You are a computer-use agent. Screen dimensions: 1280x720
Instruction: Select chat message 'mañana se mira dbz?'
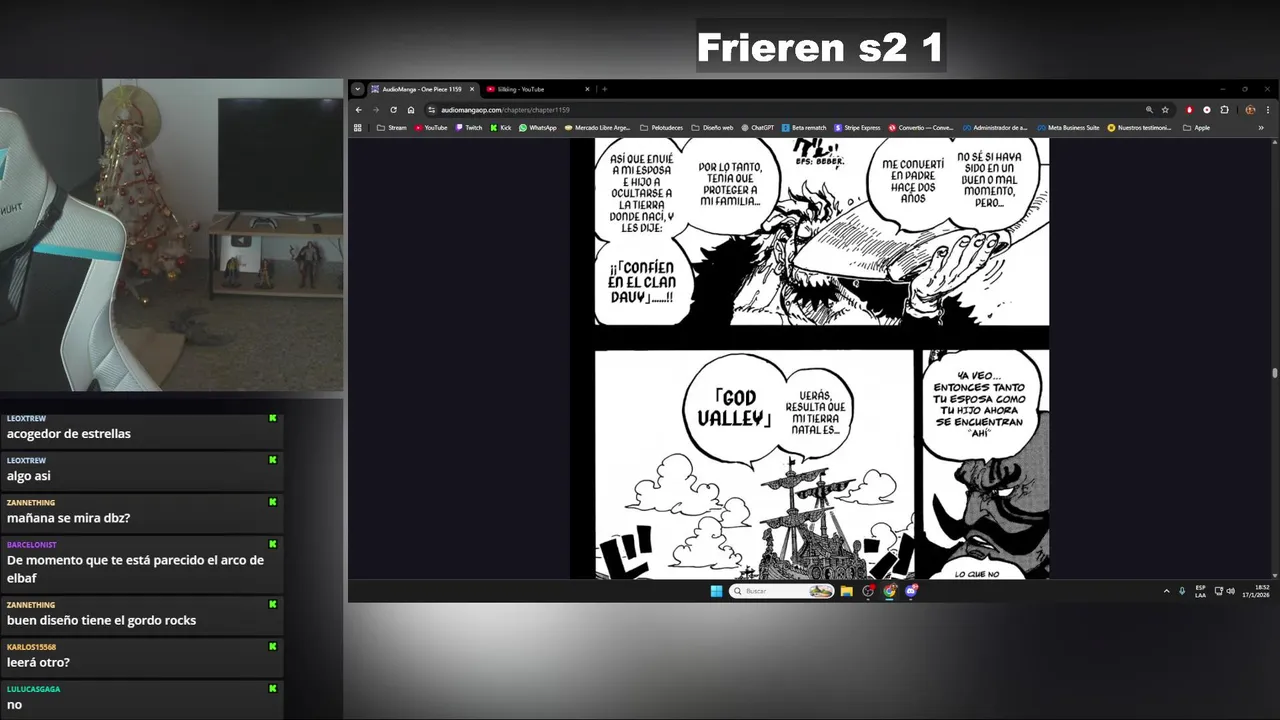(x=68, y=518)
